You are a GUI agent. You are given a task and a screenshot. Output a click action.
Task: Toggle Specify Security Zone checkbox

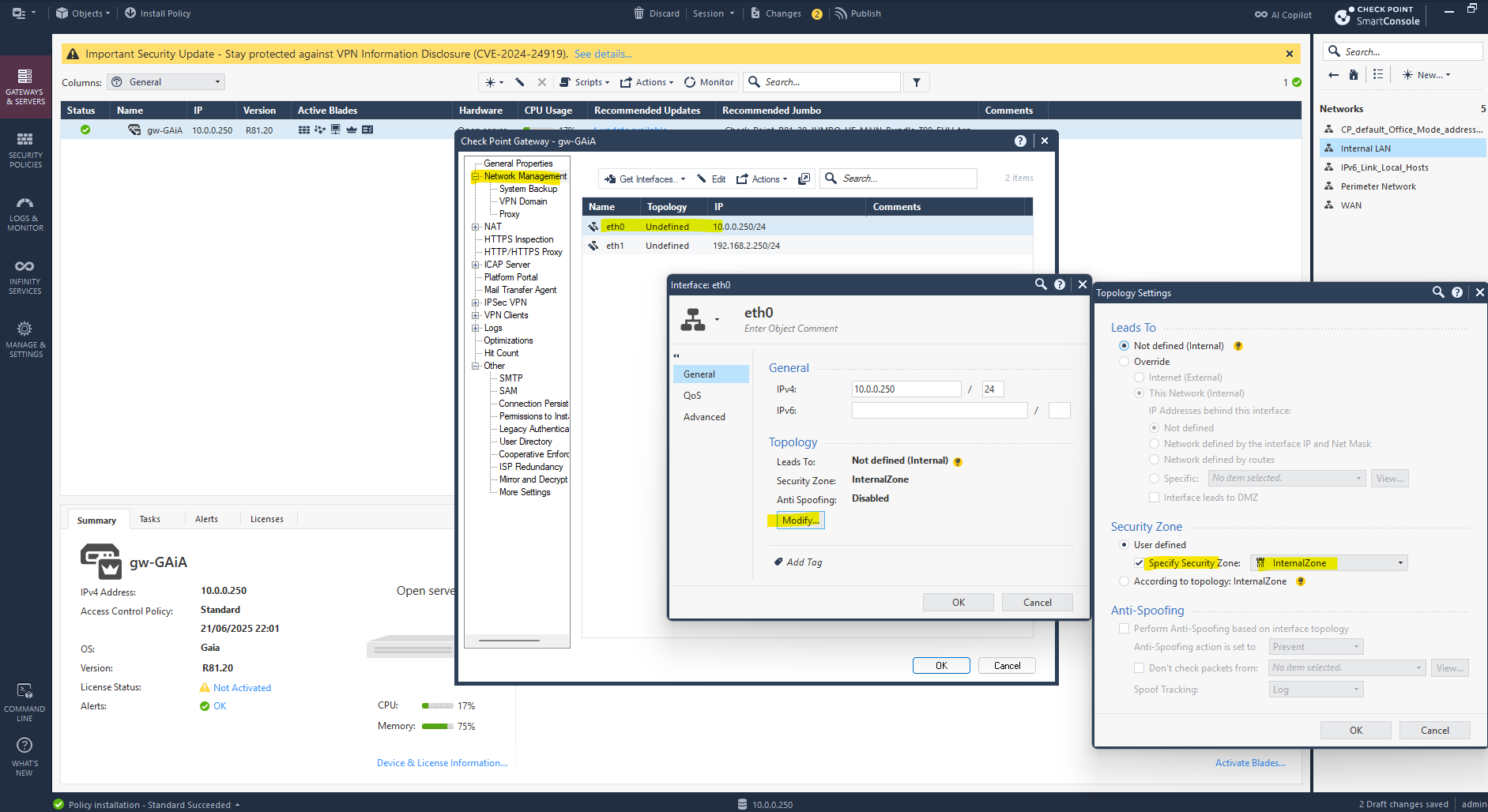point(1139,563)
